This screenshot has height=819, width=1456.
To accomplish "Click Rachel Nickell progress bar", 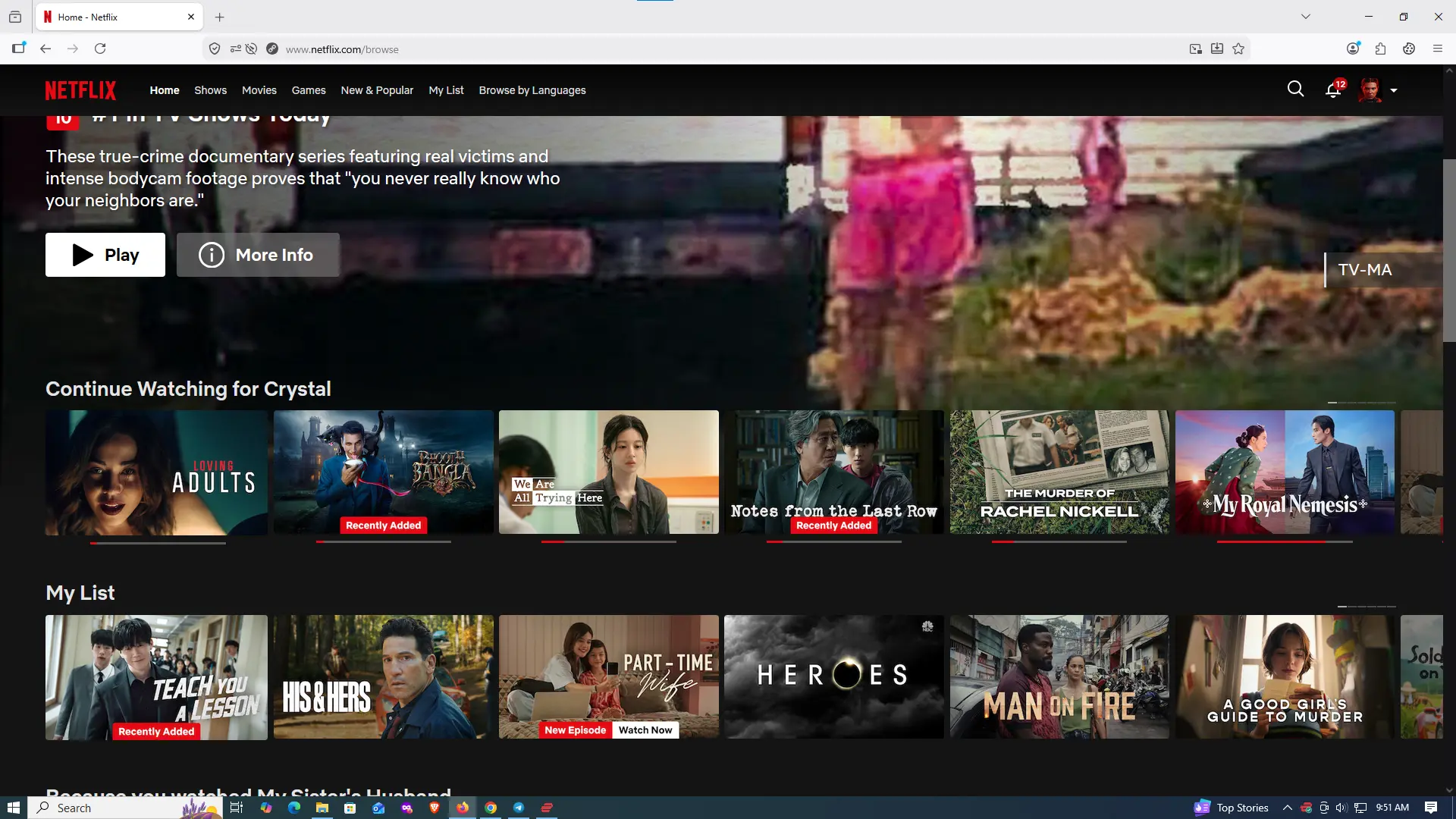I will tap(1059, 542).
